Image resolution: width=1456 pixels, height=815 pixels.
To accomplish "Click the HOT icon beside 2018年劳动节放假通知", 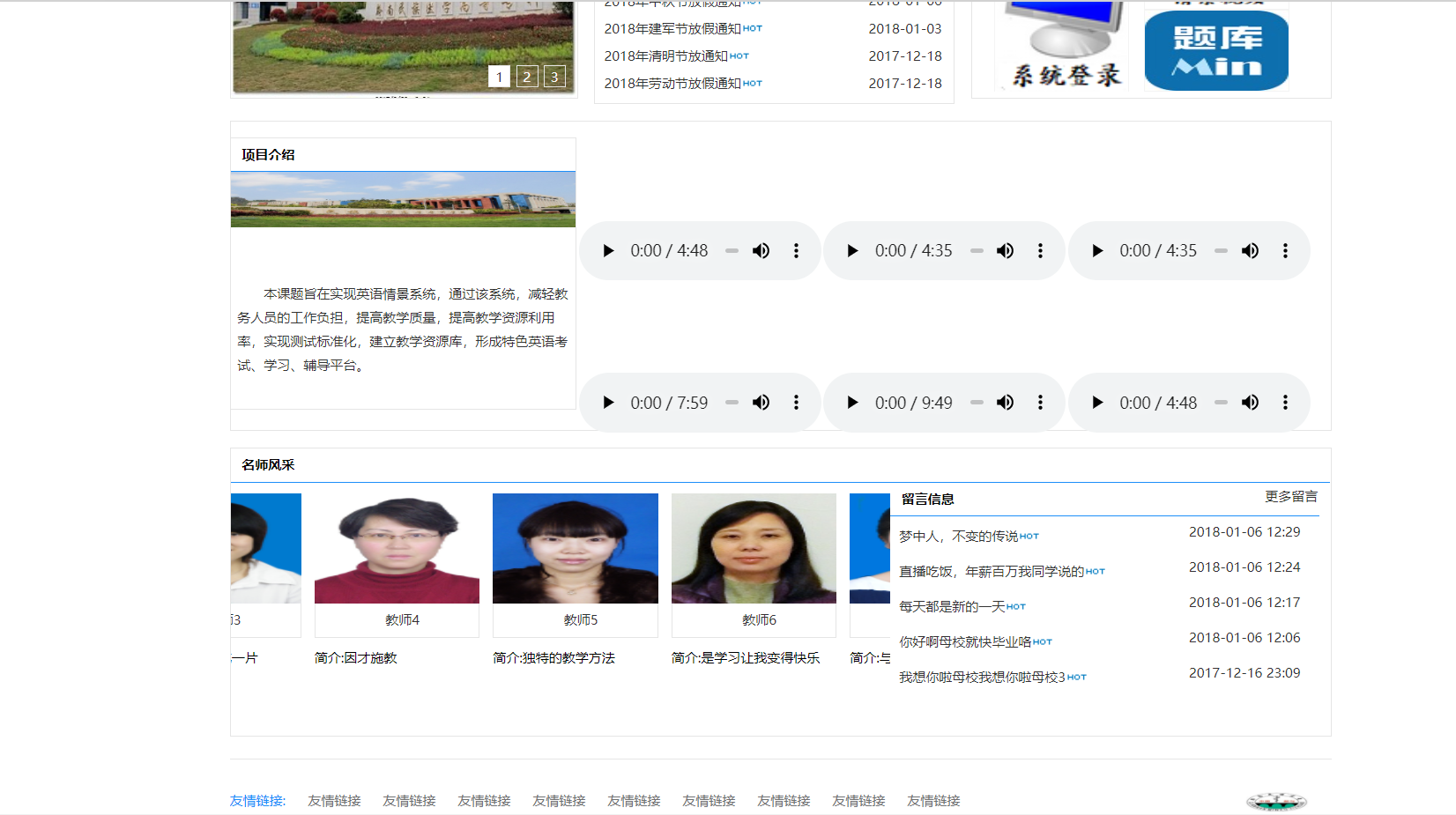I will pyautogui.click(x=753, y=83).
